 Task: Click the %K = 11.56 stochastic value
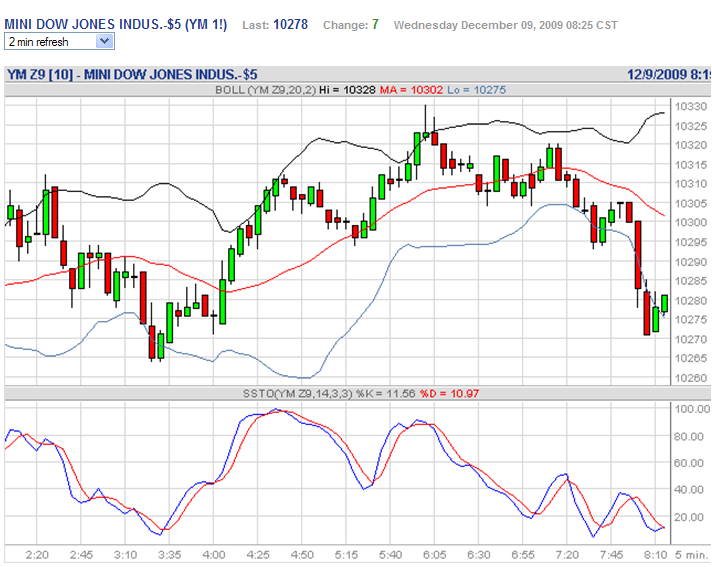(x=386, y=394)
